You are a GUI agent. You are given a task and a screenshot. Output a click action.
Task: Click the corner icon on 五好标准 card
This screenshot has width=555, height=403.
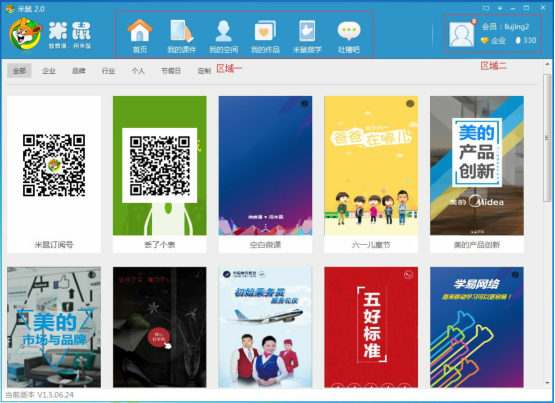pyautogui.click(x=408, y=275)
